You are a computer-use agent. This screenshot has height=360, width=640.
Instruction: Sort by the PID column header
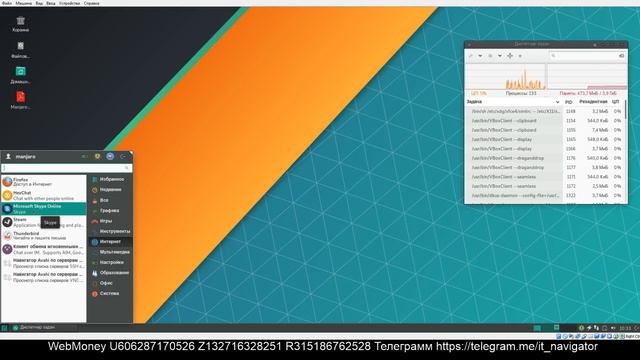click(569, 102)
